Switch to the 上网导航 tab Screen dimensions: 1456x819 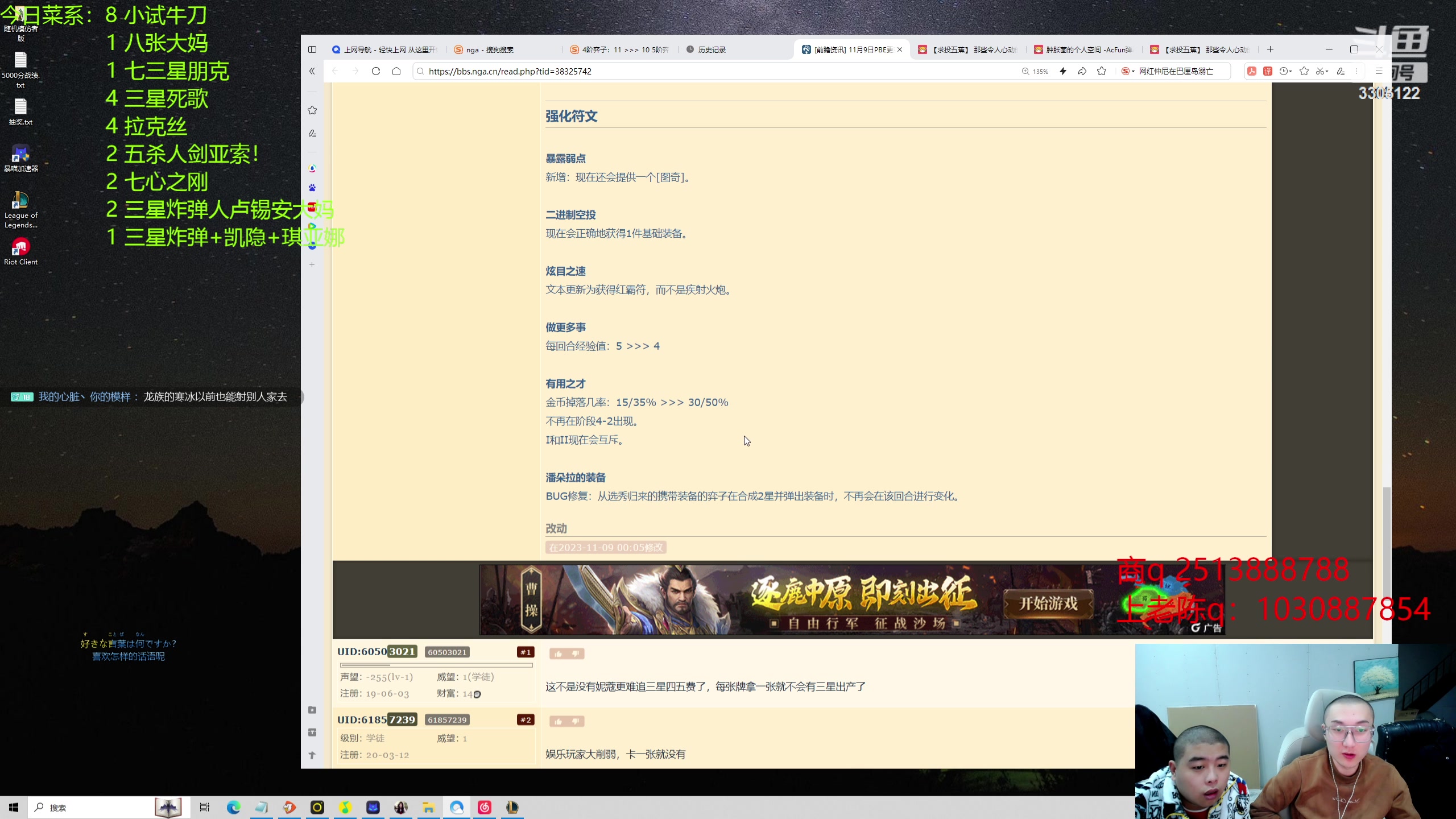click(x=384, y=49)
